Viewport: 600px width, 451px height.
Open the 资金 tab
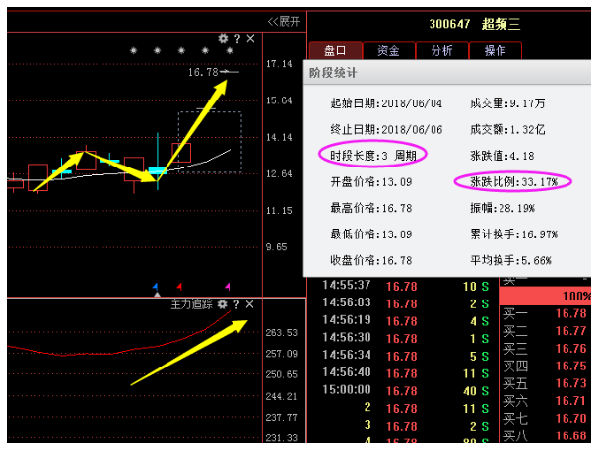pos(388,50)
